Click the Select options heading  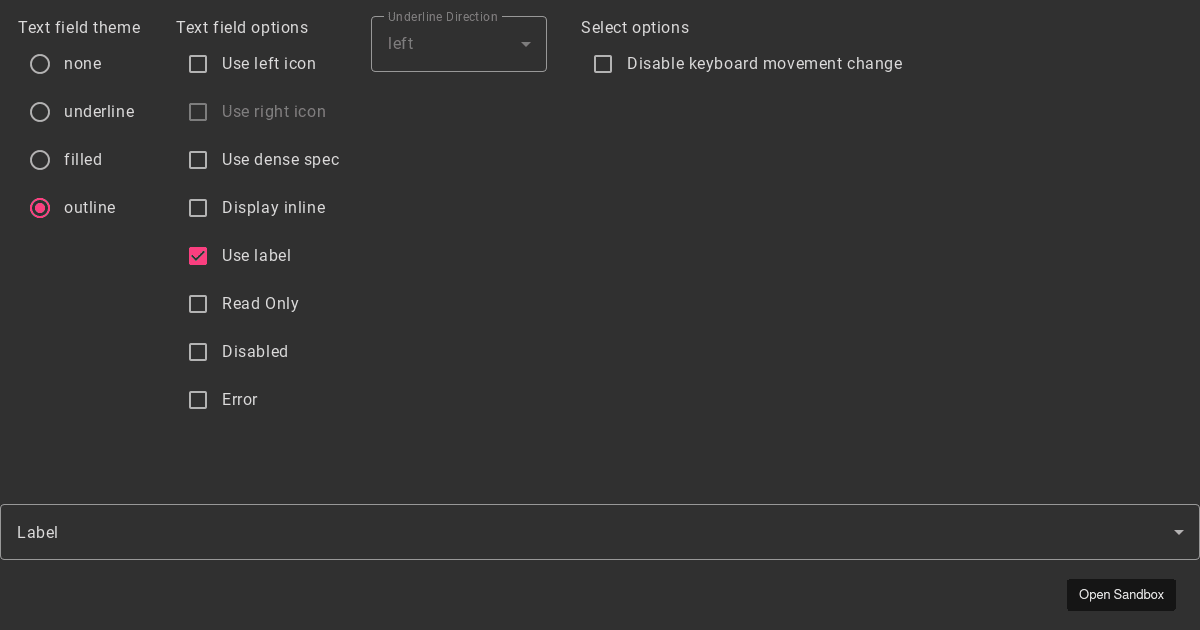coord(635,28)
